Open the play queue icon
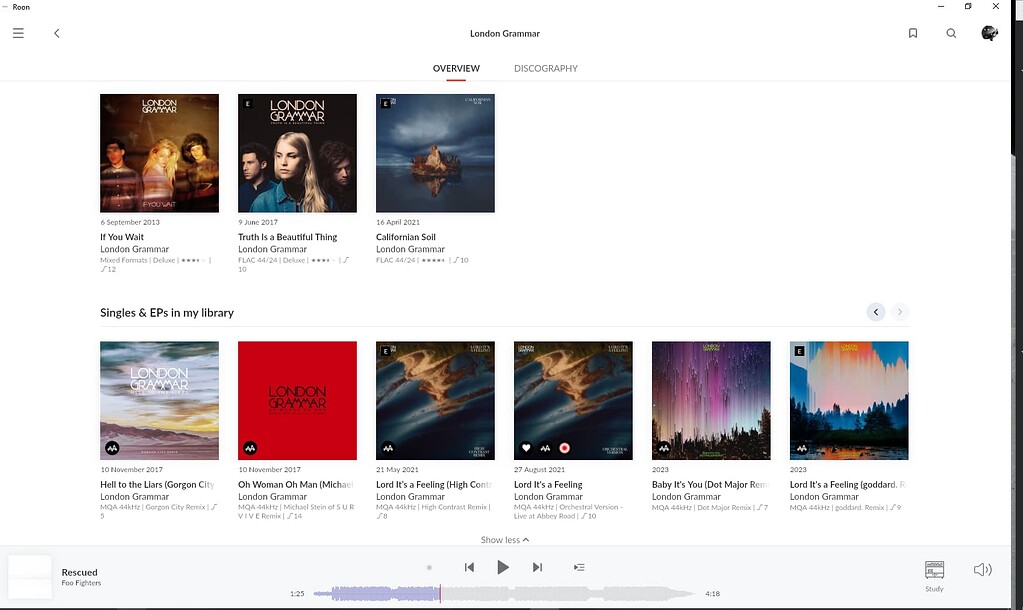The image size is (1023, 610). coord(578,567)
